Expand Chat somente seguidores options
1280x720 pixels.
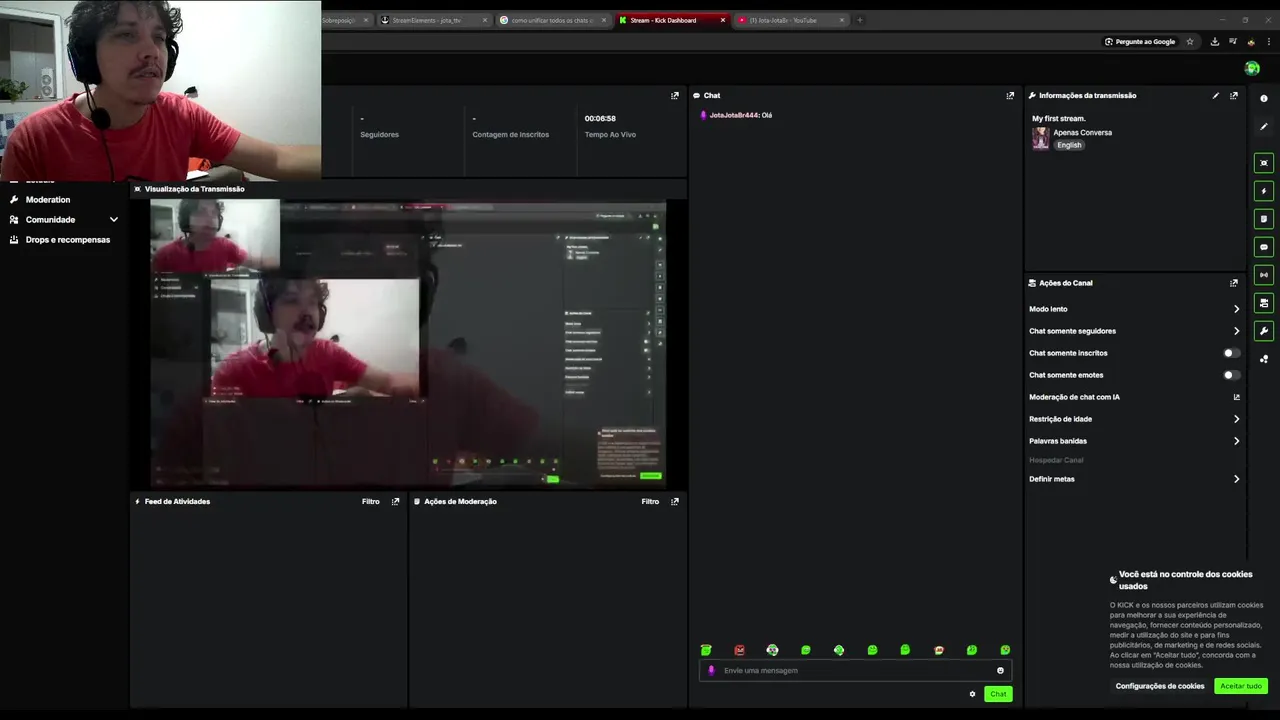(1237, 331)
